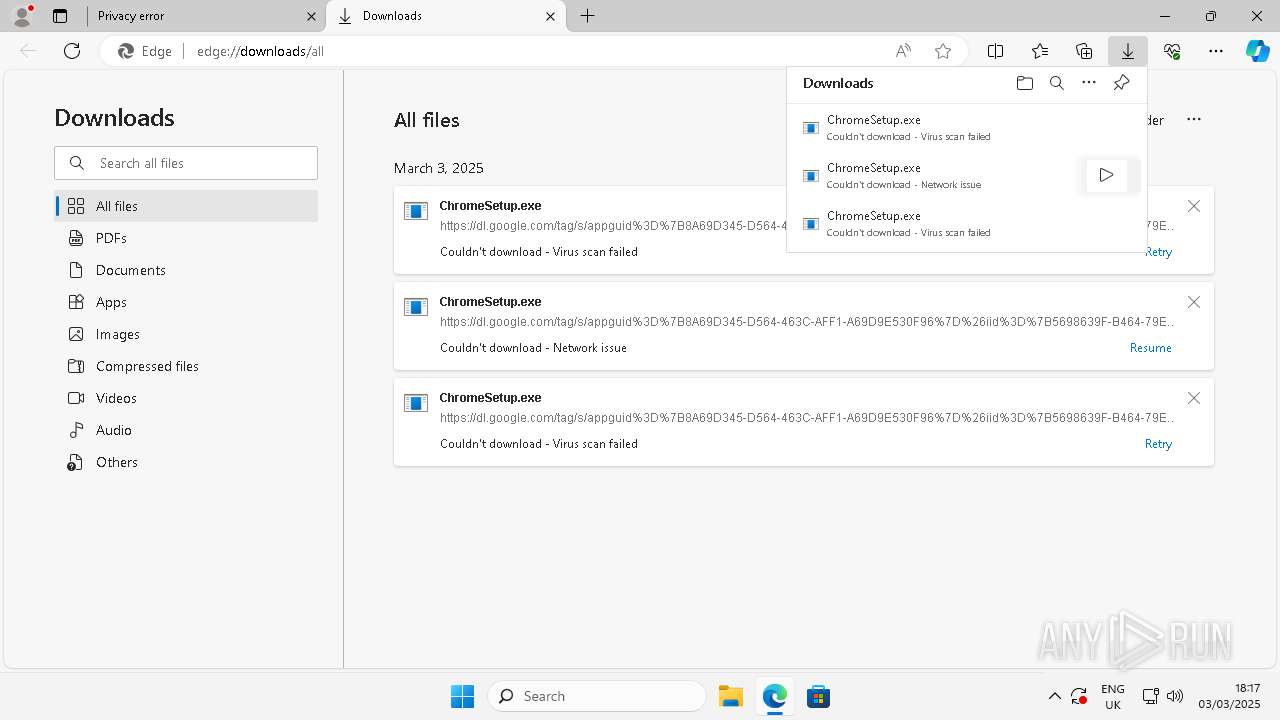Toggle the Downloads toolbar button
This screenshot has width=1280, height=720.
pyautogui.click(x=1128, y=51)
